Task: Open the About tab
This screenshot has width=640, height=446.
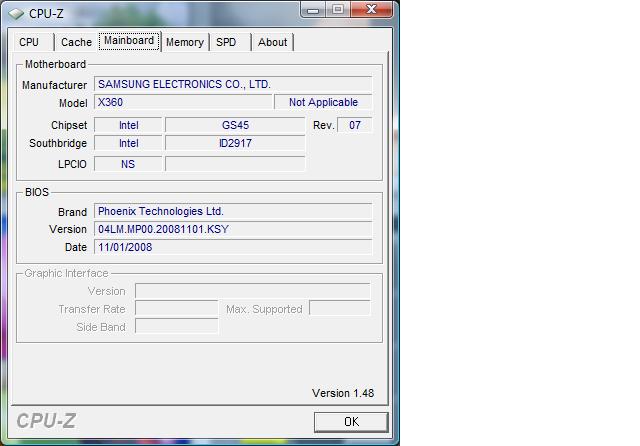Action: pyautogui.click(x=272, y=42)
